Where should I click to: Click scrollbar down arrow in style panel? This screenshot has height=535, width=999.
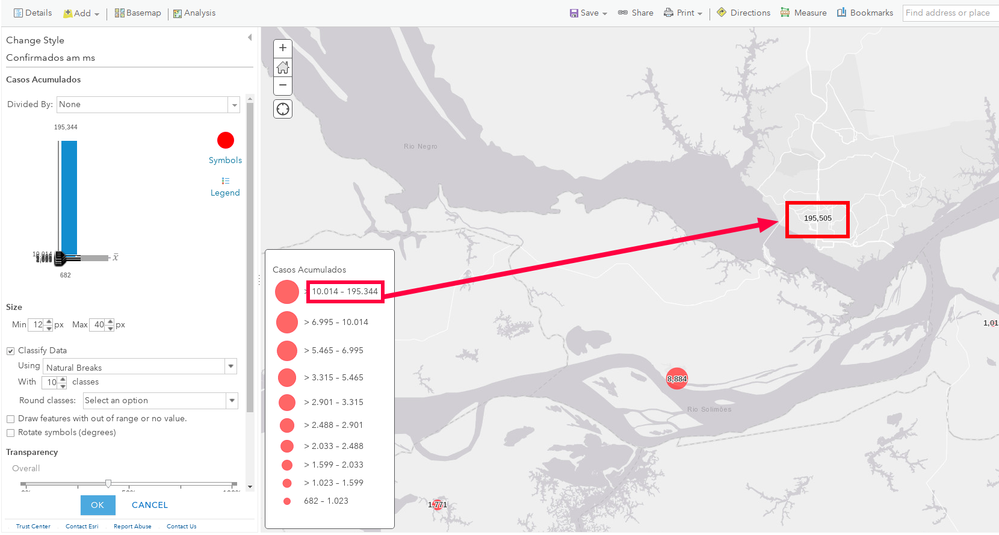click(x=250, y=487)
